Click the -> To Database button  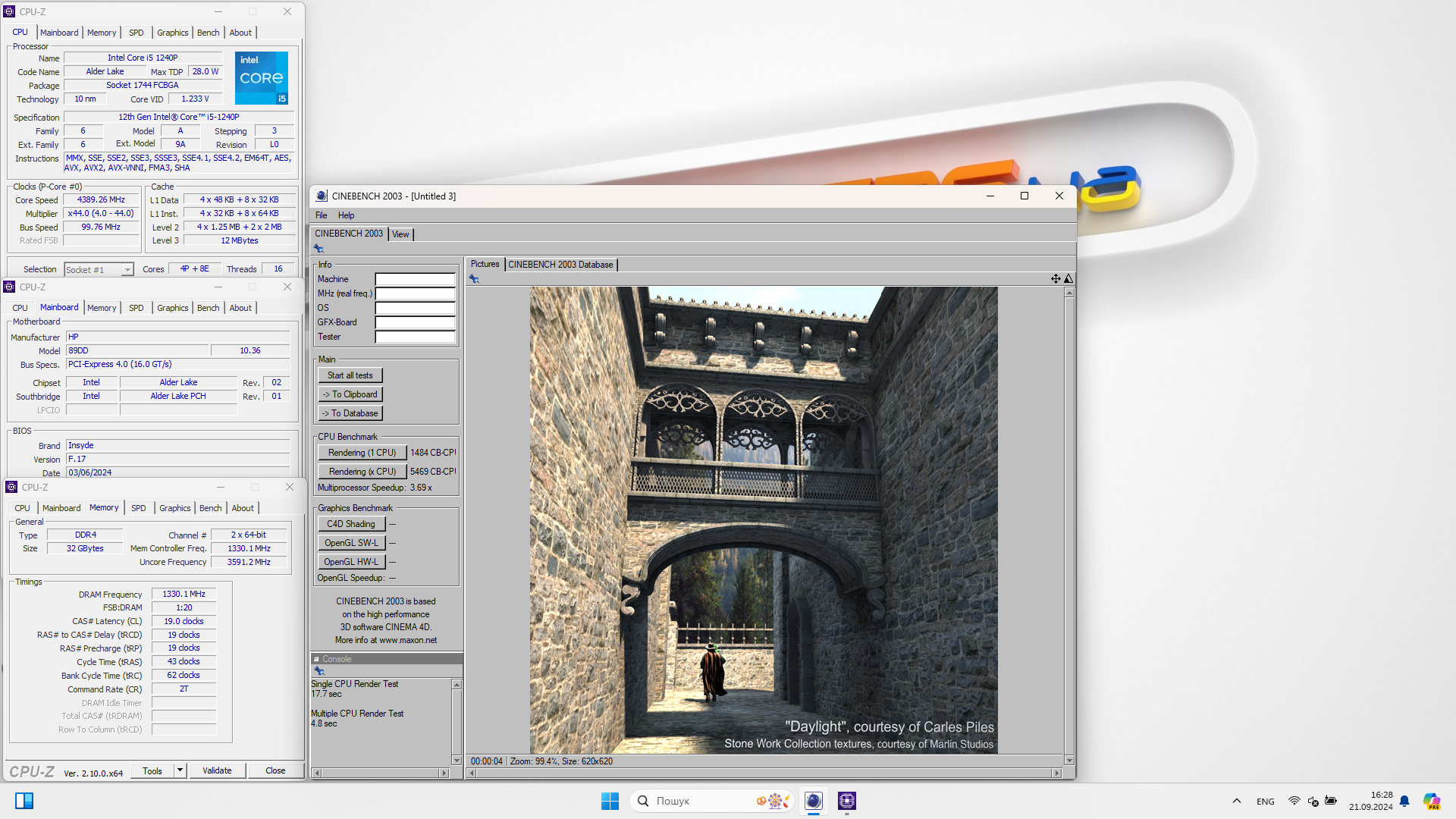click(350, 413)
